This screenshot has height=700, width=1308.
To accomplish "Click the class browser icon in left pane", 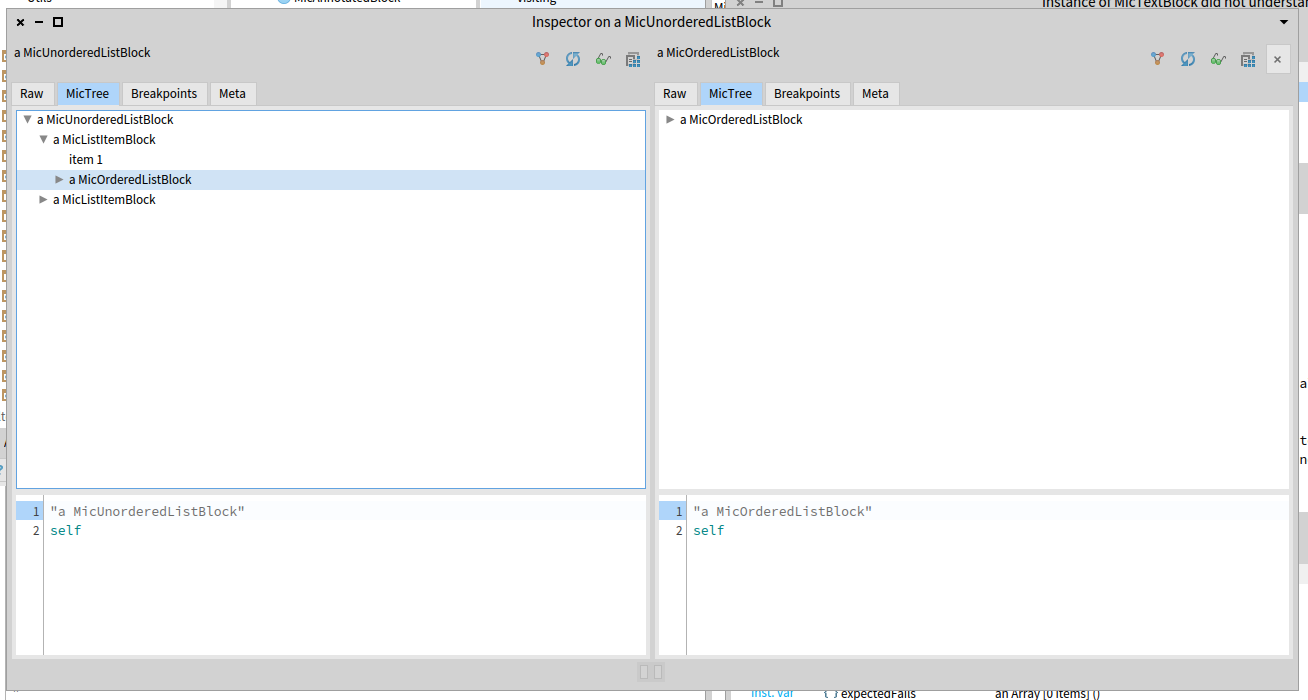I will click(x=633, y=60).
